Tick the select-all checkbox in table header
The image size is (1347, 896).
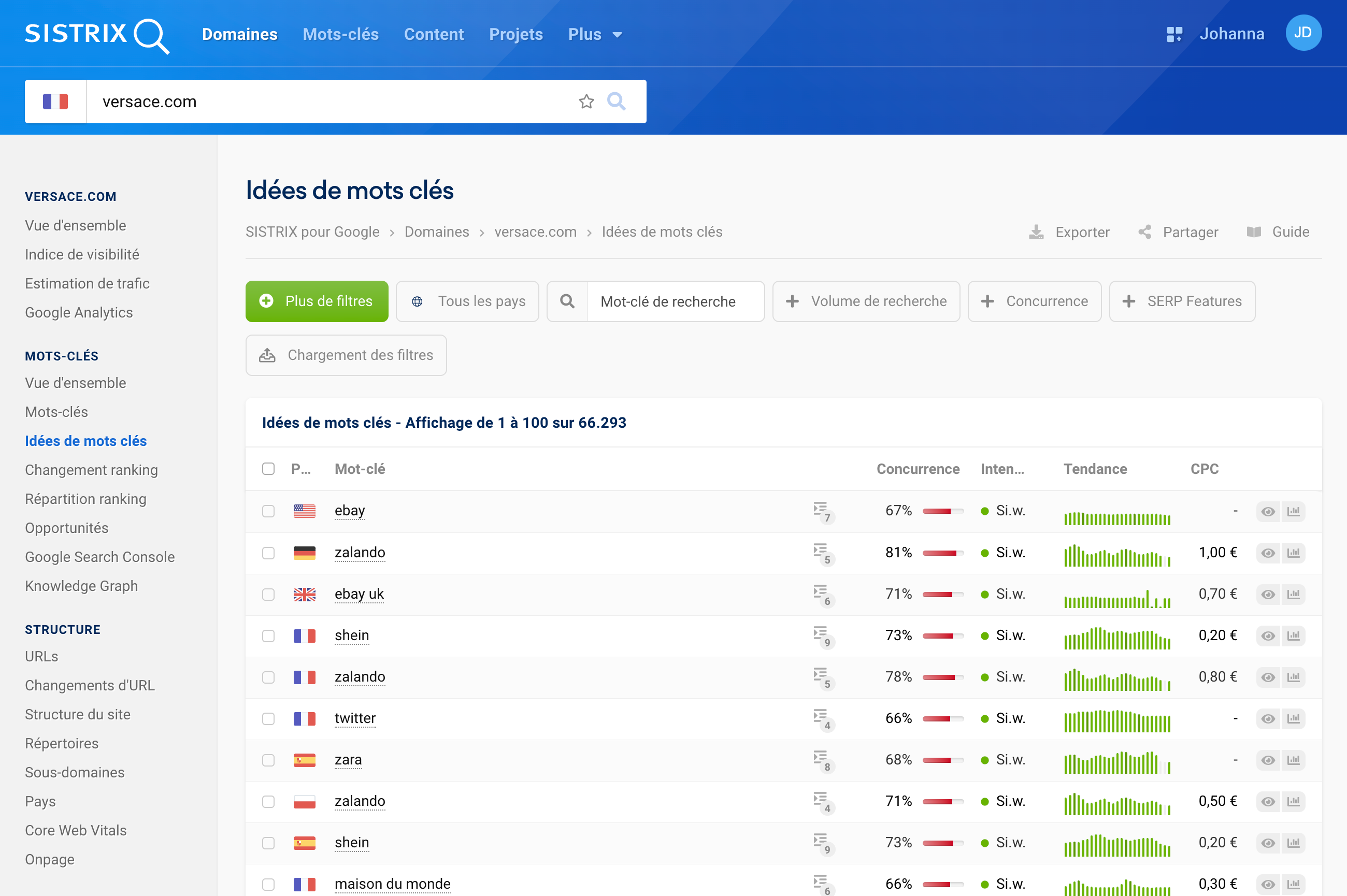click(268, 469)
